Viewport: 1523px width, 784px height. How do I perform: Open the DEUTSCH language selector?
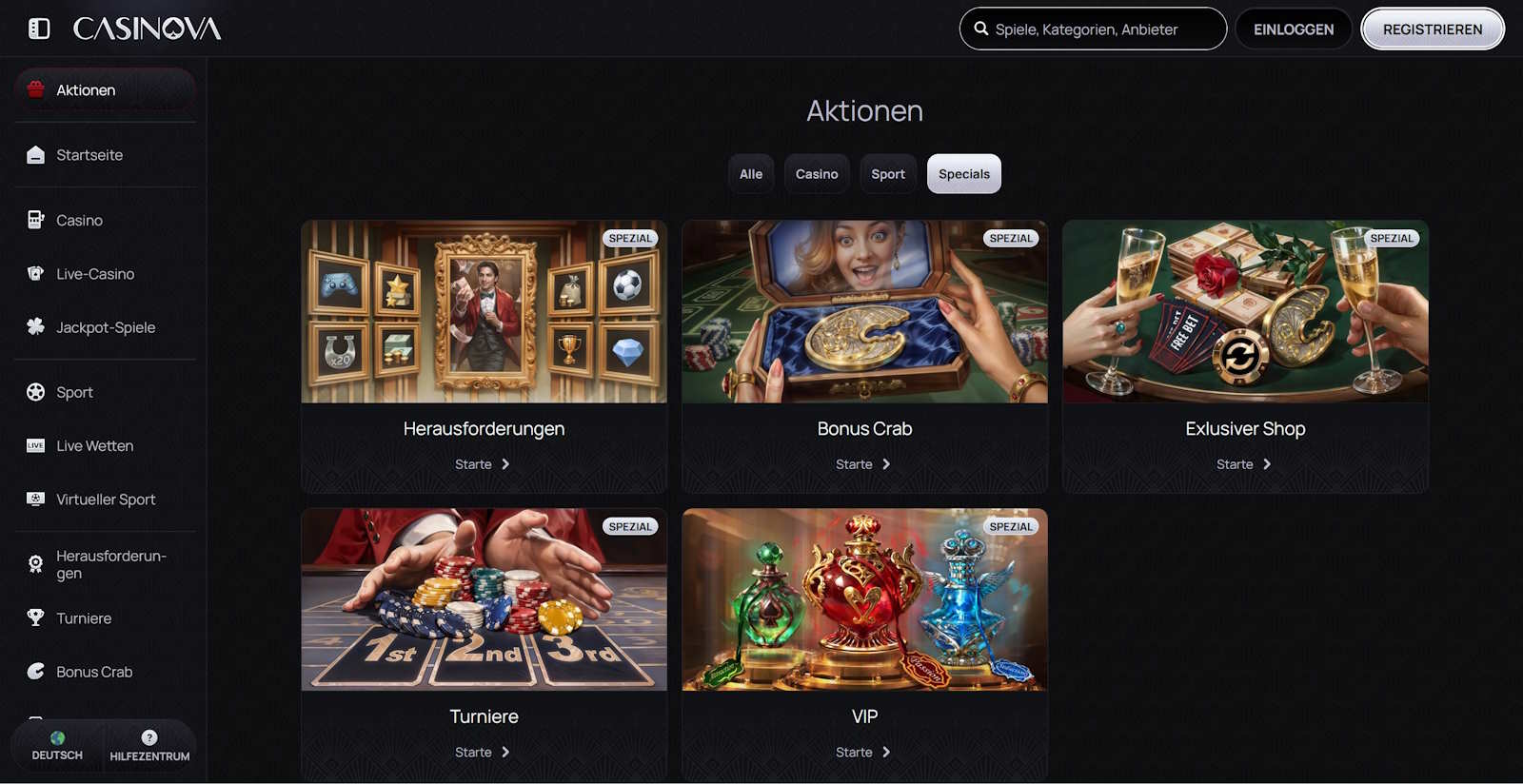coord(57,746)
